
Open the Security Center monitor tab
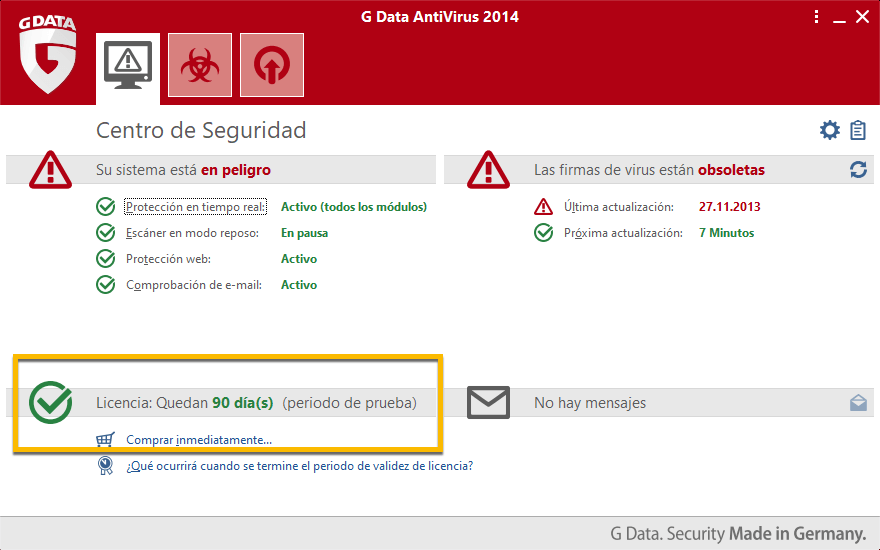[x=128, y=68]
